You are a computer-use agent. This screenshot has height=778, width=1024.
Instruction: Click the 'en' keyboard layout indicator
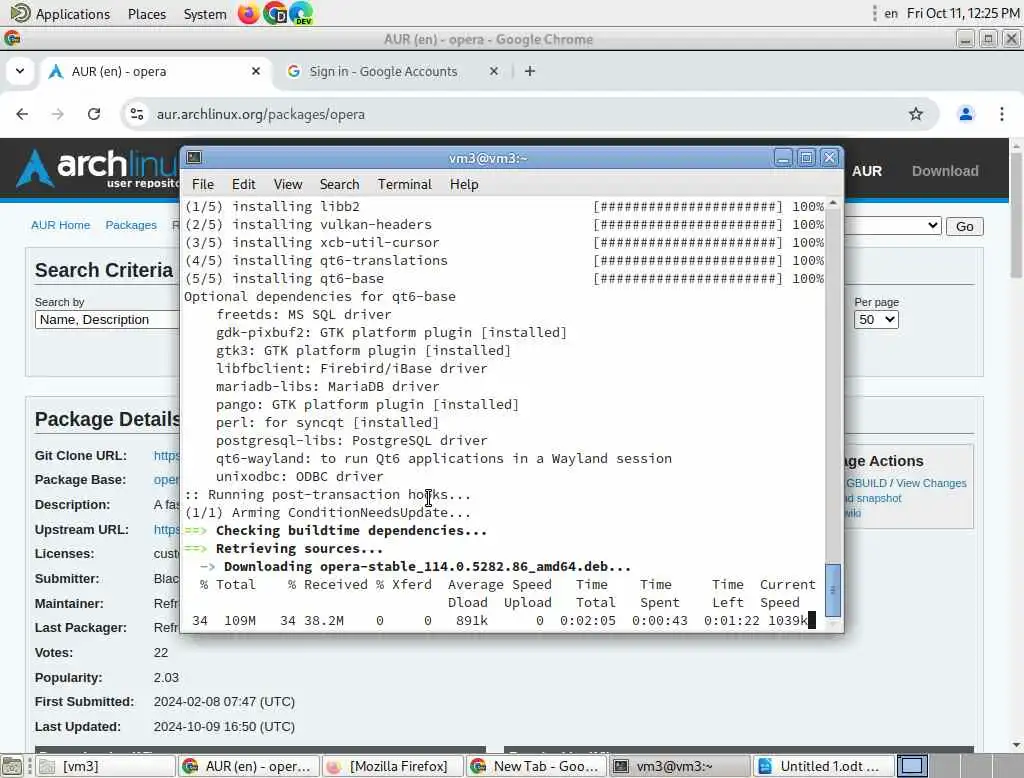point(891,13)
